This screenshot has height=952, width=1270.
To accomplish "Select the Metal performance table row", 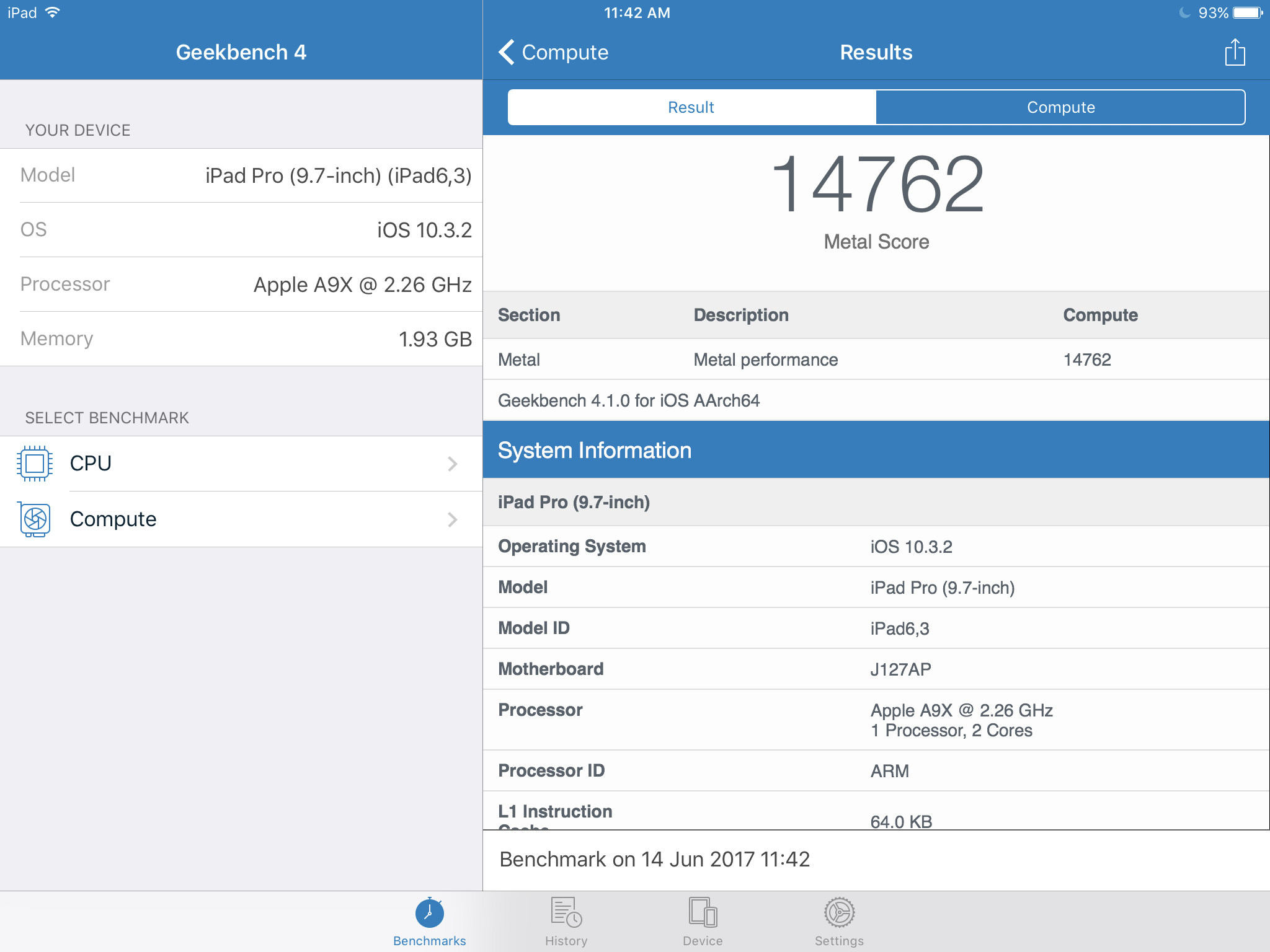I will click(x=876, y=359).
